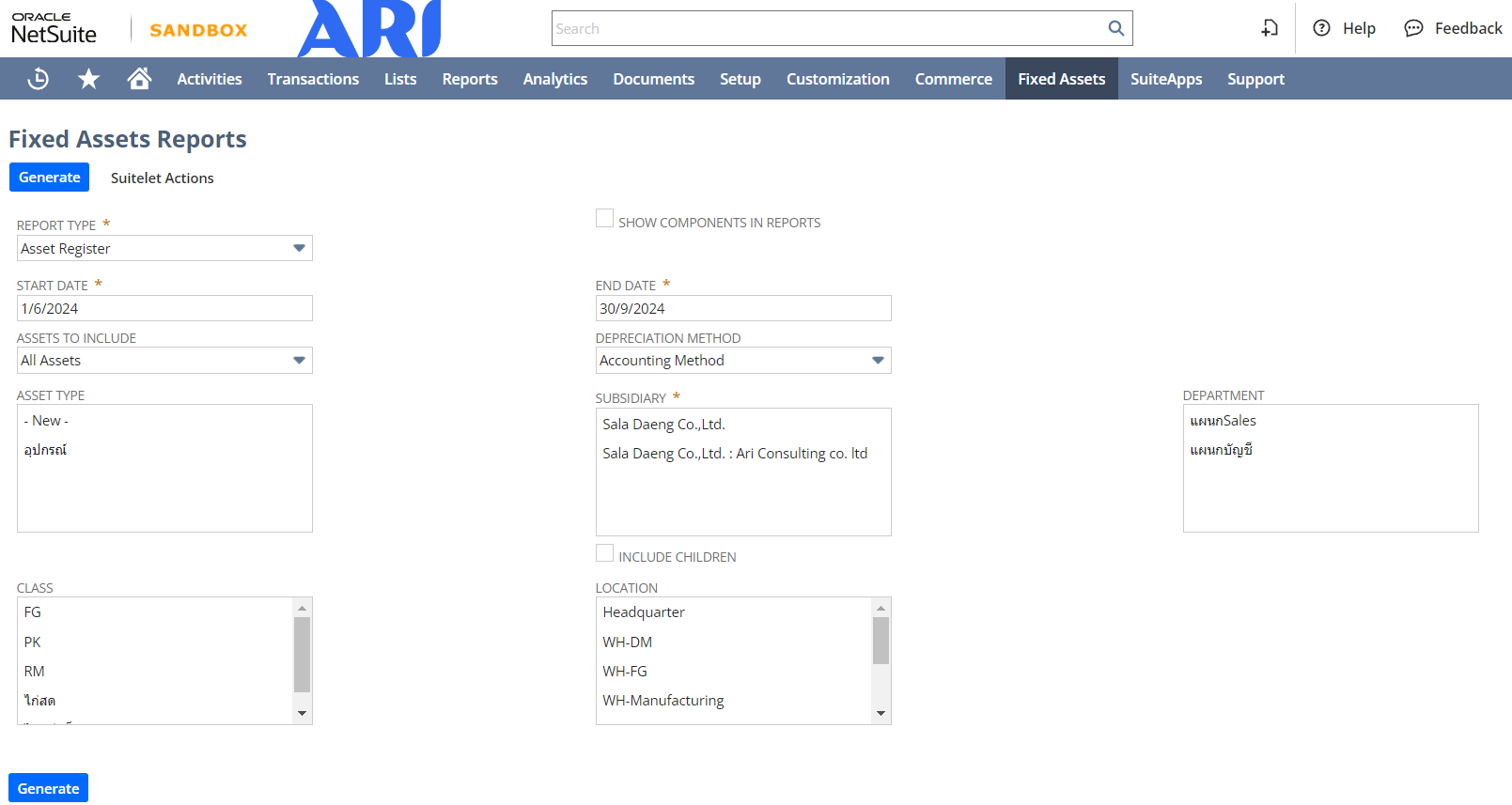Click the Class list scroll down arrow

[302, 714]
